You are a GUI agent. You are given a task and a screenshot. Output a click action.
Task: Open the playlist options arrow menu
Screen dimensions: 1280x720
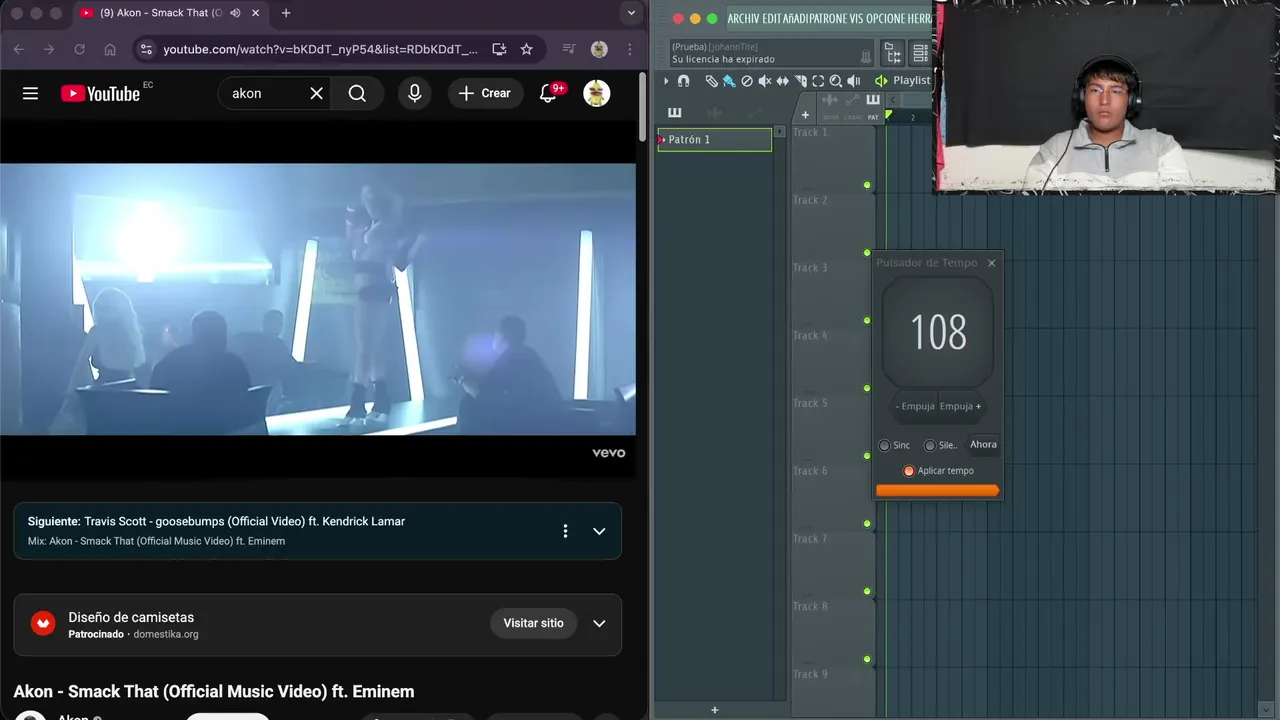click(x=666, y=81)
